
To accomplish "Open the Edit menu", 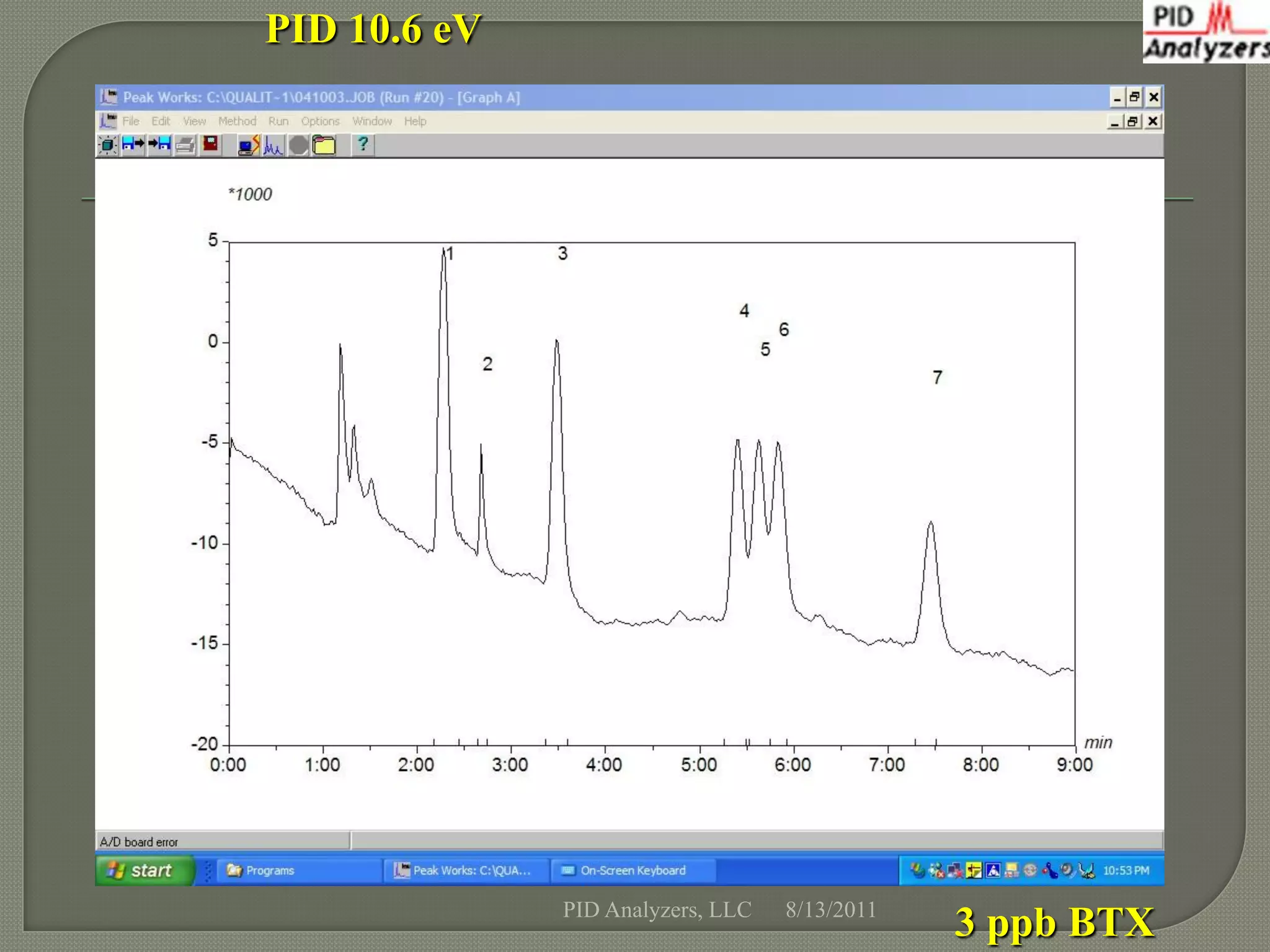I will [161, 121].
